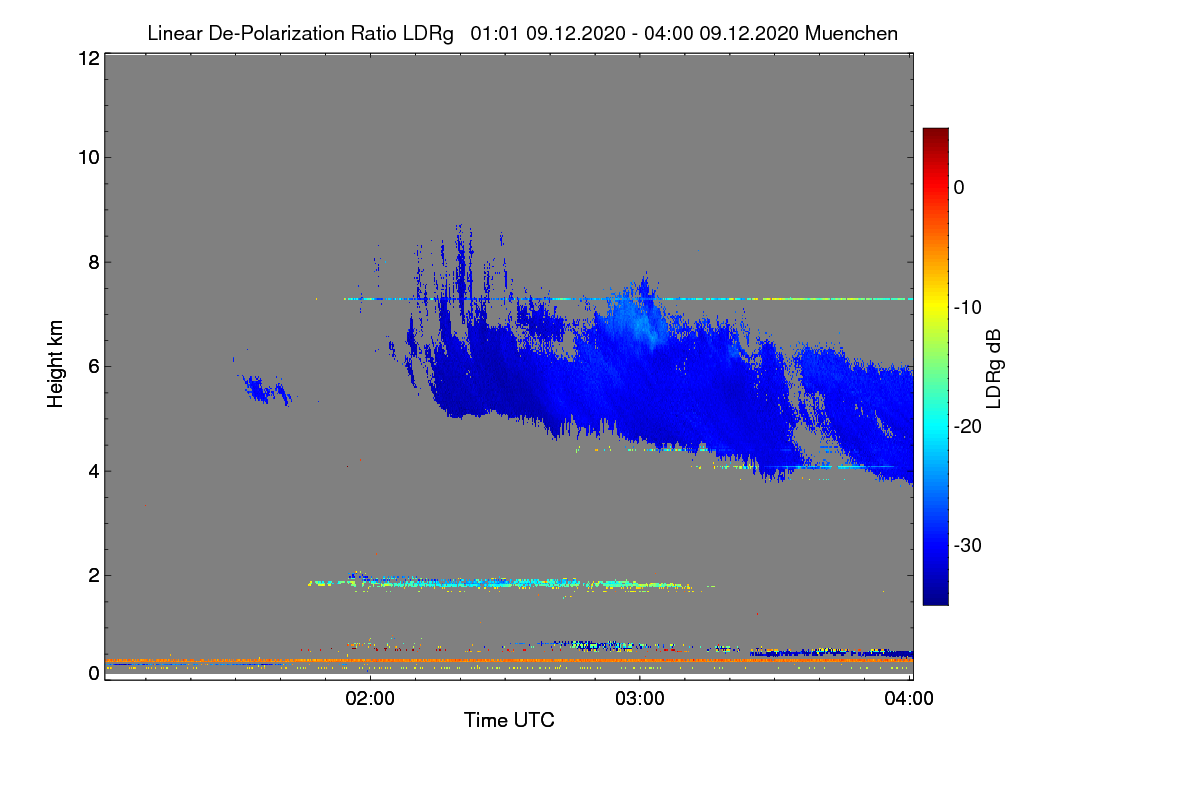Click the colorbar value label '-10'
The image size is (1200, 800).
coord(968,307)
